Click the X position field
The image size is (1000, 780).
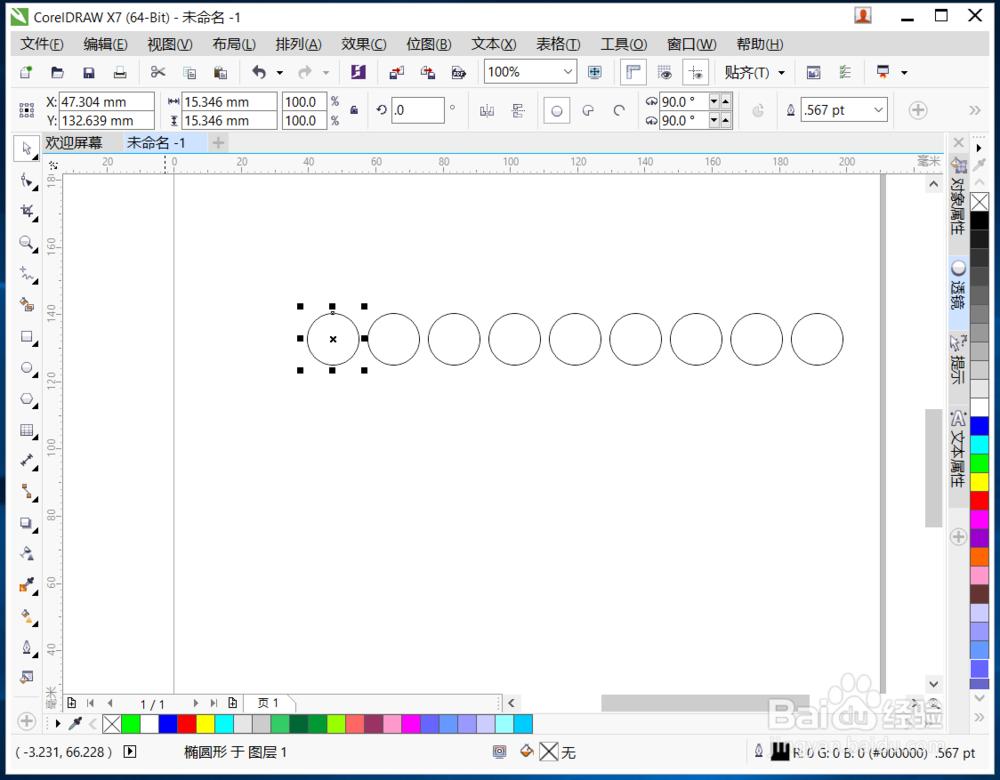pyautogui.click(x=107, y=101)
